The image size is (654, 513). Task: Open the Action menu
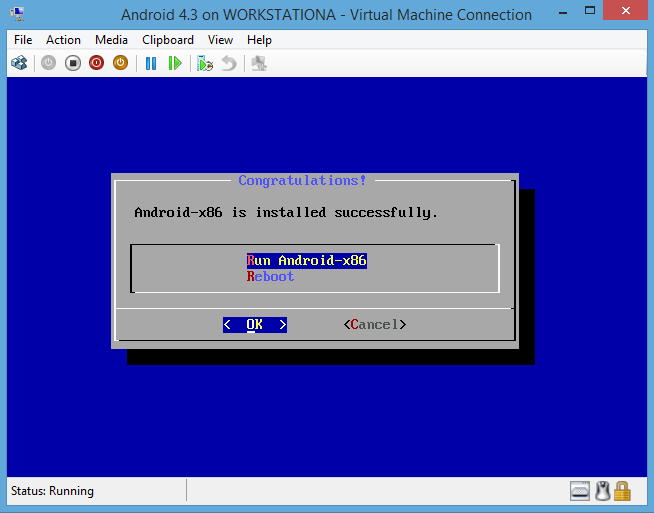coord(63,40)
